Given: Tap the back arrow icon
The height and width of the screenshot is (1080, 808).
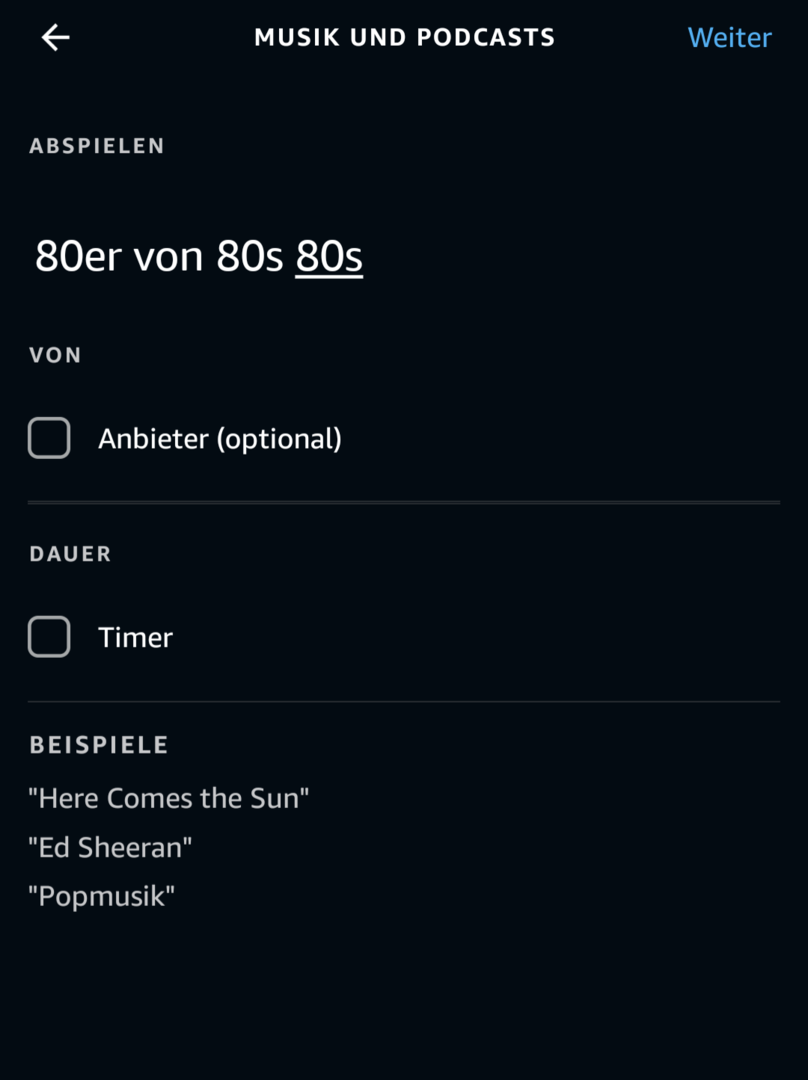Looking at the screenshot, I should tap(55, 38).
